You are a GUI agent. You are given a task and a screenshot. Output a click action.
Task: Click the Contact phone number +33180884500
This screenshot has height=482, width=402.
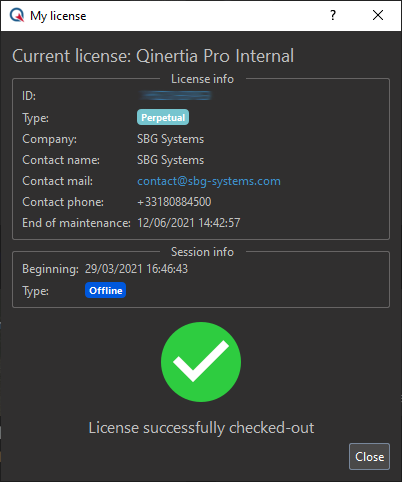coord(174,202)
